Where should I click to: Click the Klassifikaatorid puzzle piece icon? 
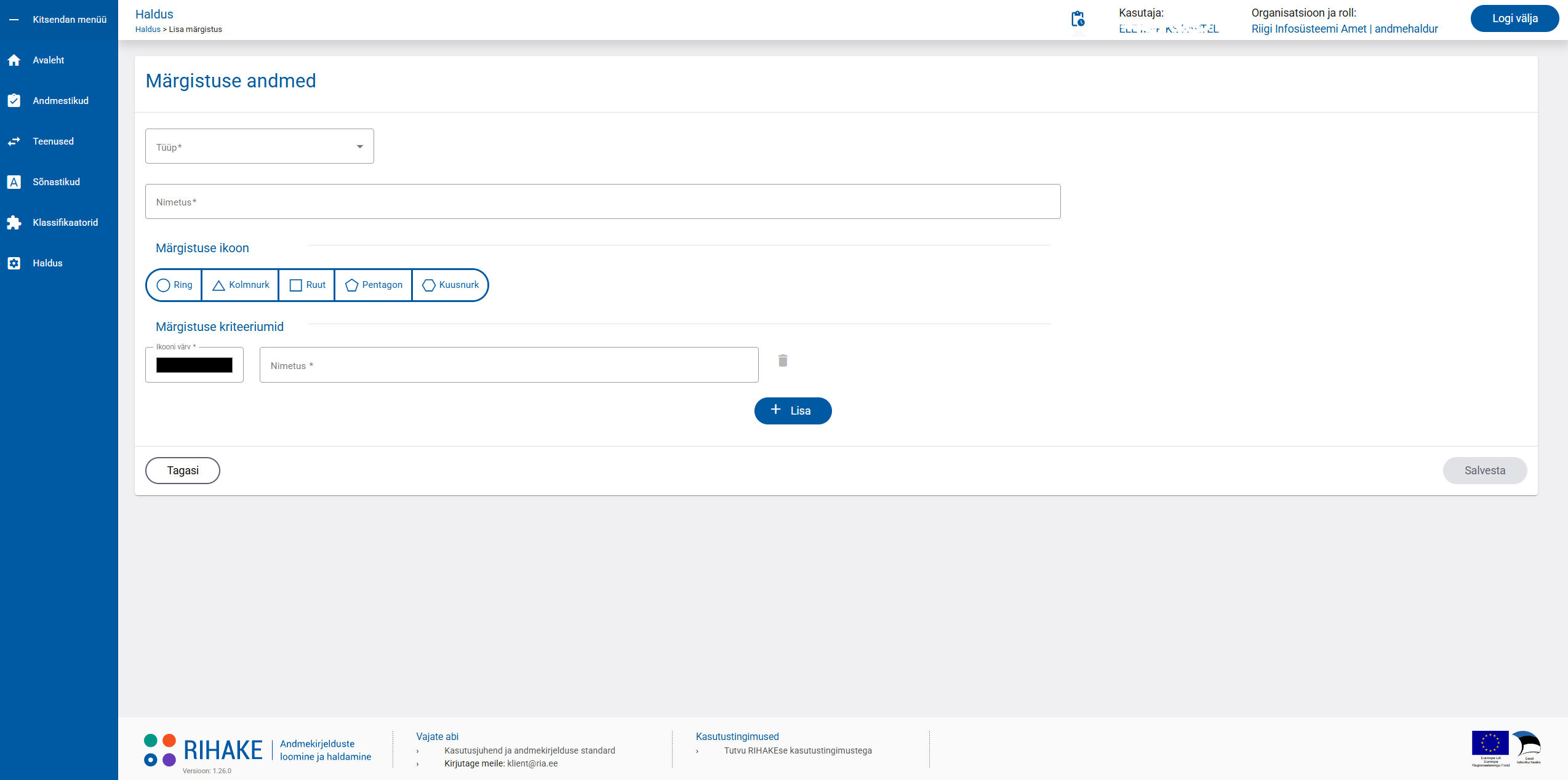point(14,223)
